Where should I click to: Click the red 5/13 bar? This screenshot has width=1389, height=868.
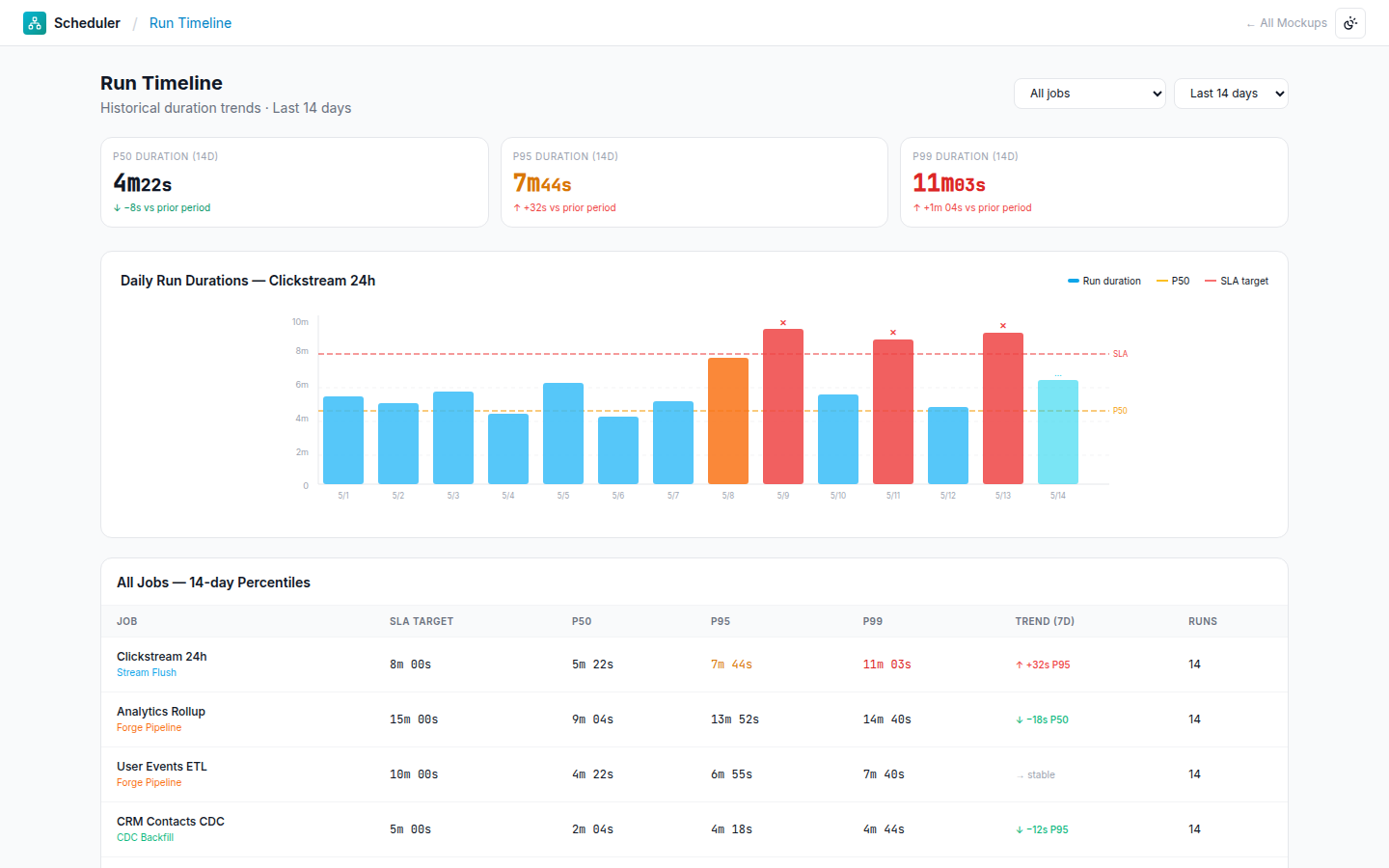point(1003,408)
